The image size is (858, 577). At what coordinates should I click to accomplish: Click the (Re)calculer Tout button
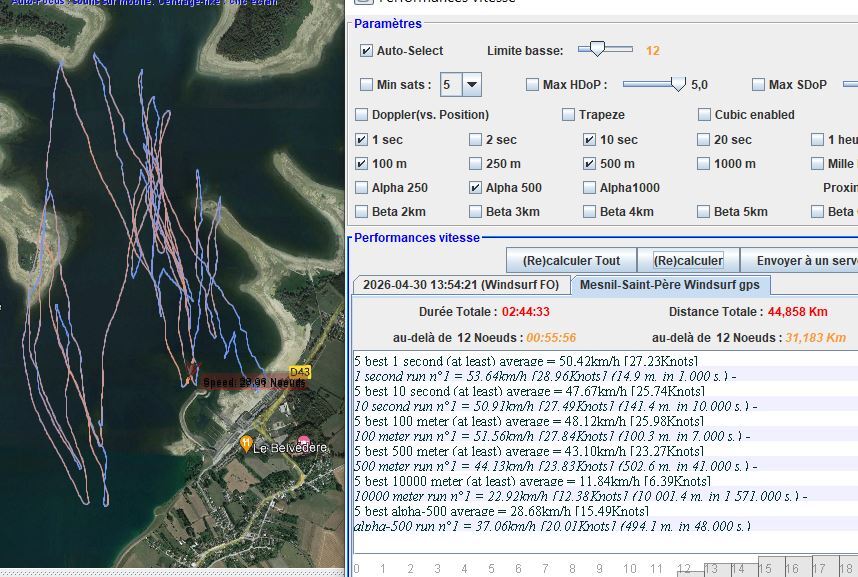point(571,260)
